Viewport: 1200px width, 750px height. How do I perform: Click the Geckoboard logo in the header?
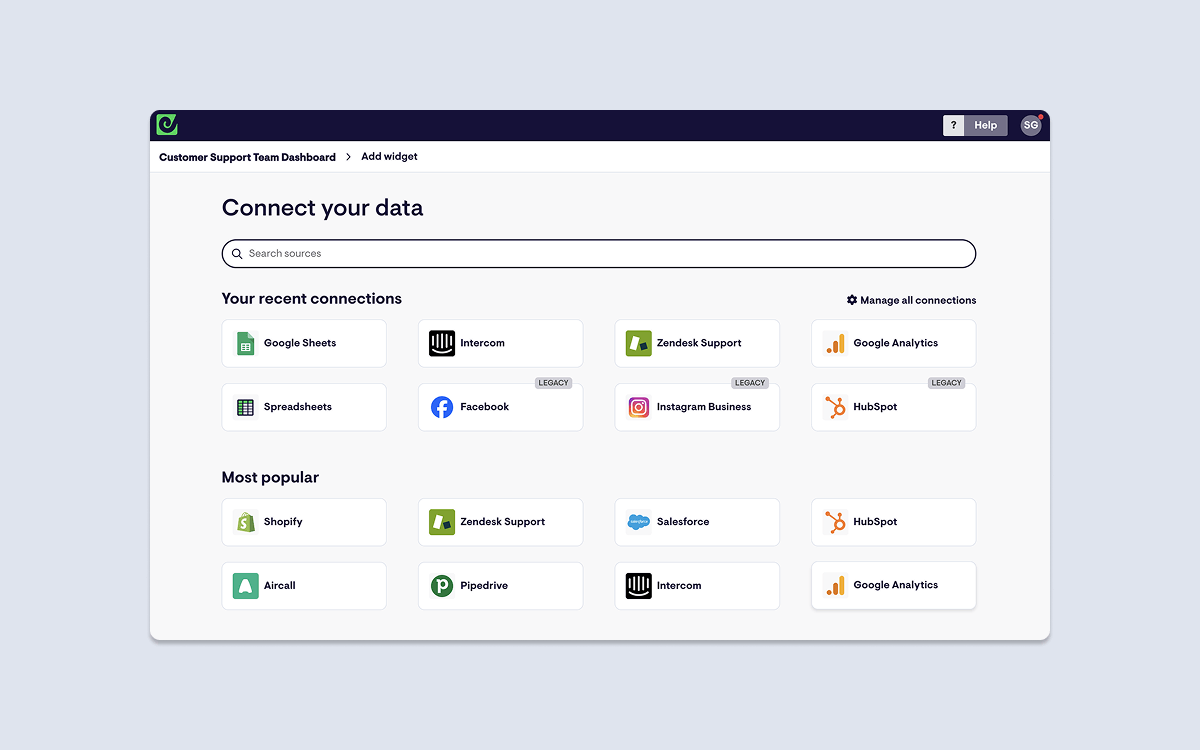coord(167,125)
